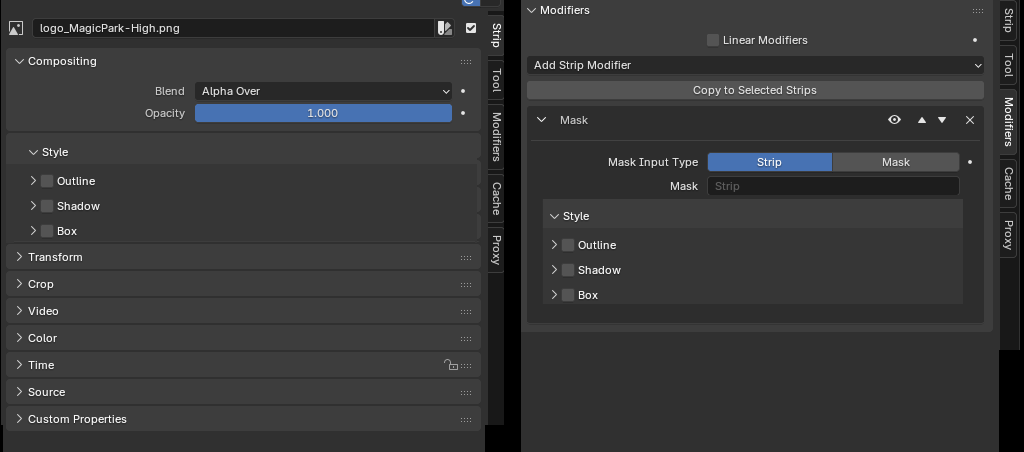Grab the Source panel drag handle
The height and width of the screenshot is (452, 1024).
point(466,393)
